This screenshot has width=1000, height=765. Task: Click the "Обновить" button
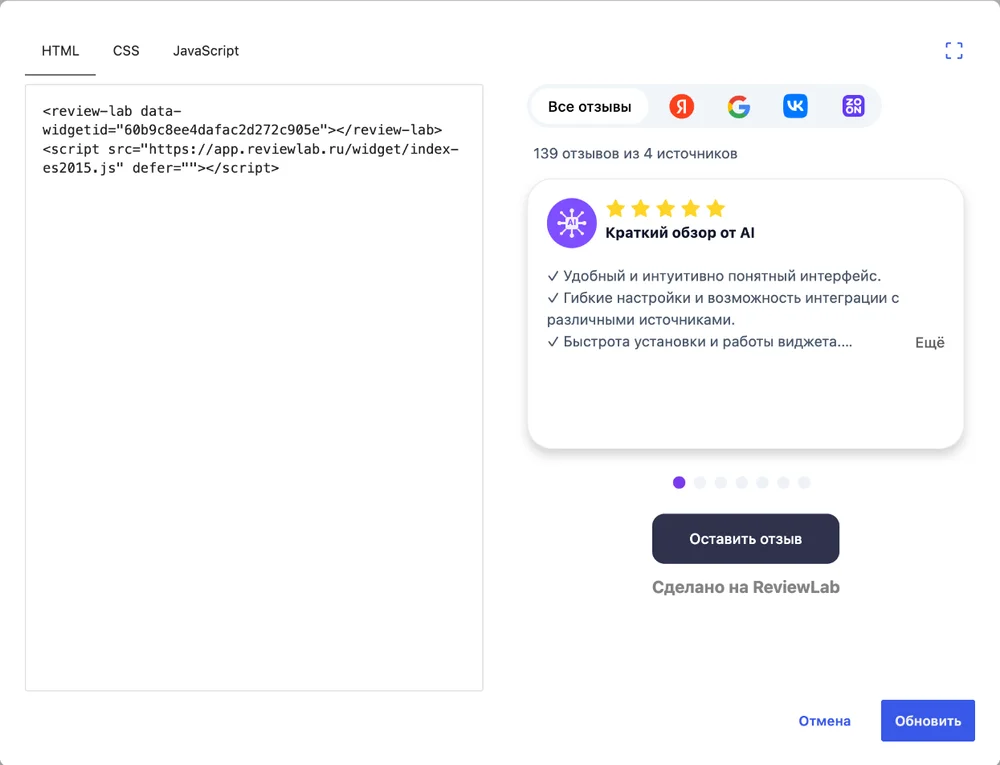[927, 720]
